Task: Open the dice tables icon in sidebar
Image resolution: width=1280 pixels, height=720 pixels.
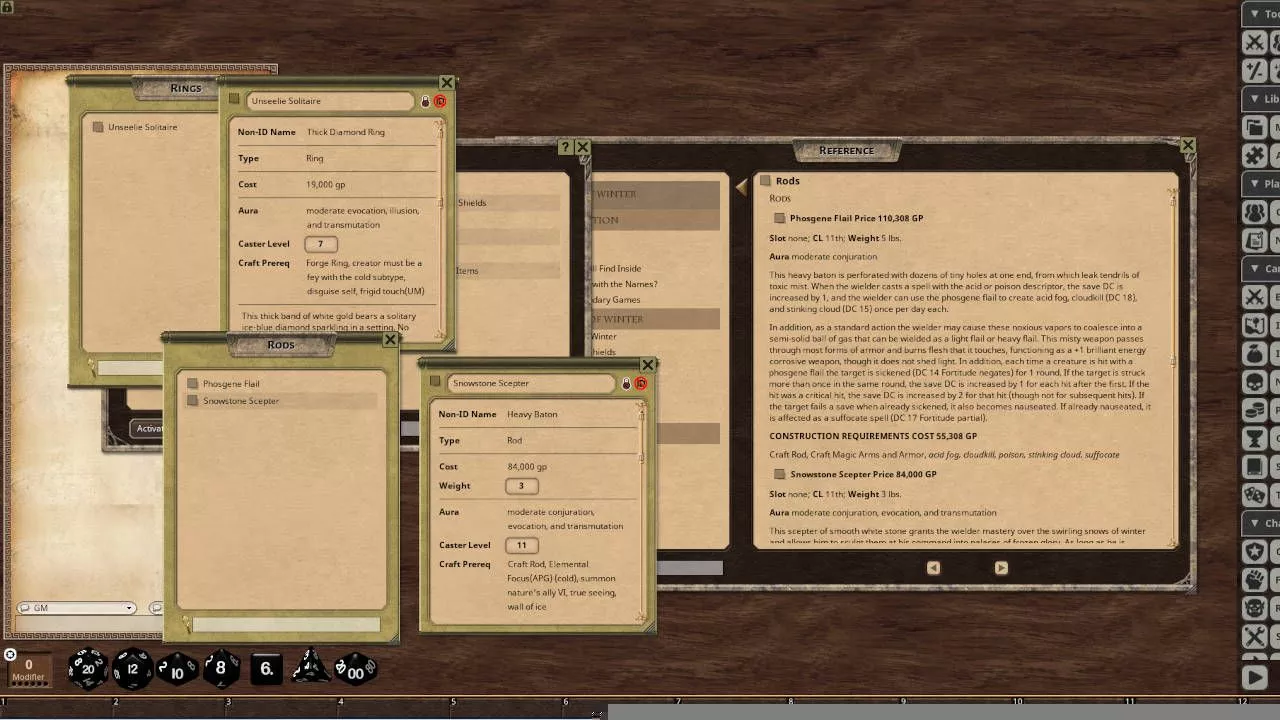Action: [1254, 495]
